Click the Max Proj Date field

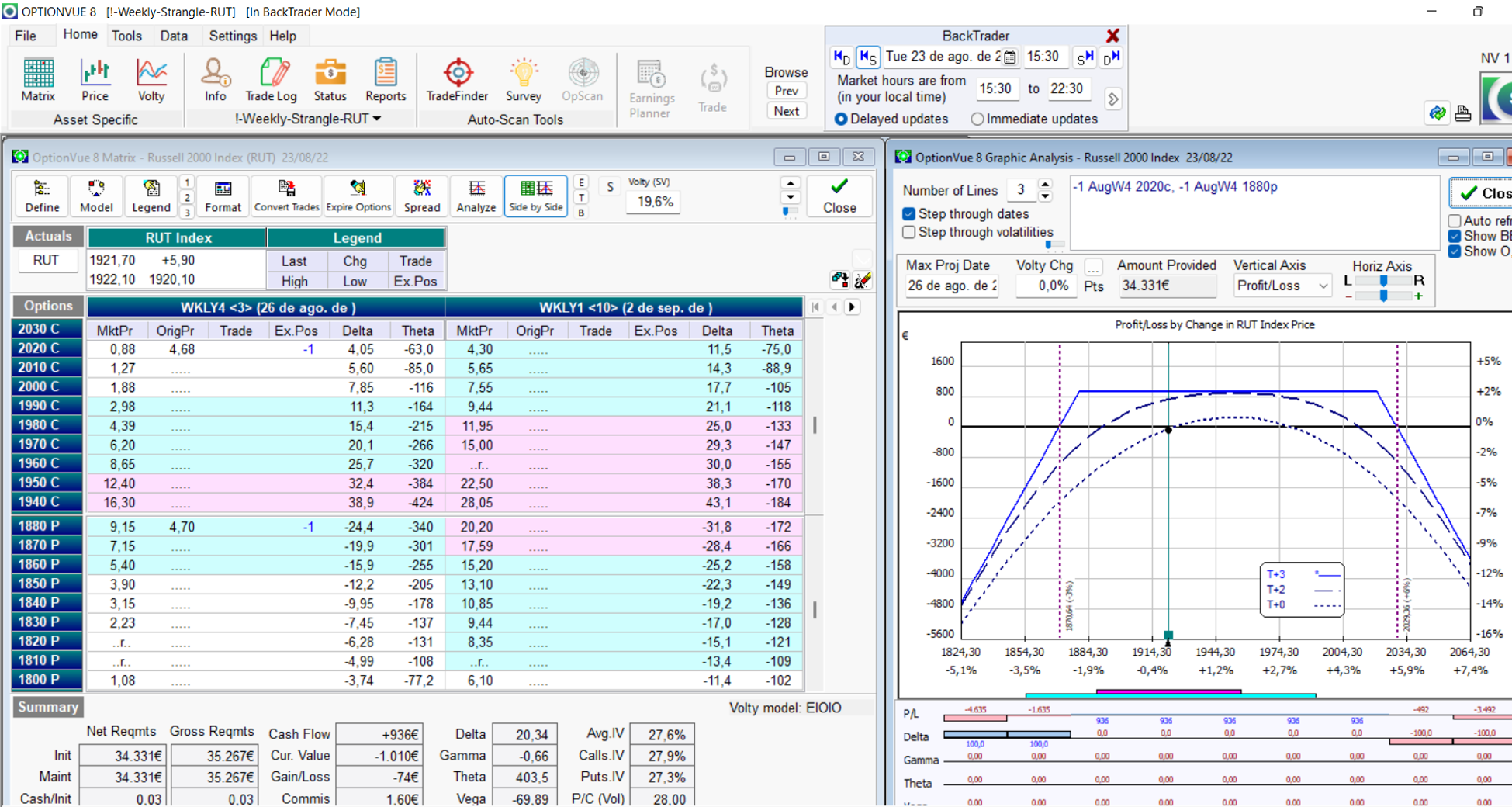pos(953,286)
